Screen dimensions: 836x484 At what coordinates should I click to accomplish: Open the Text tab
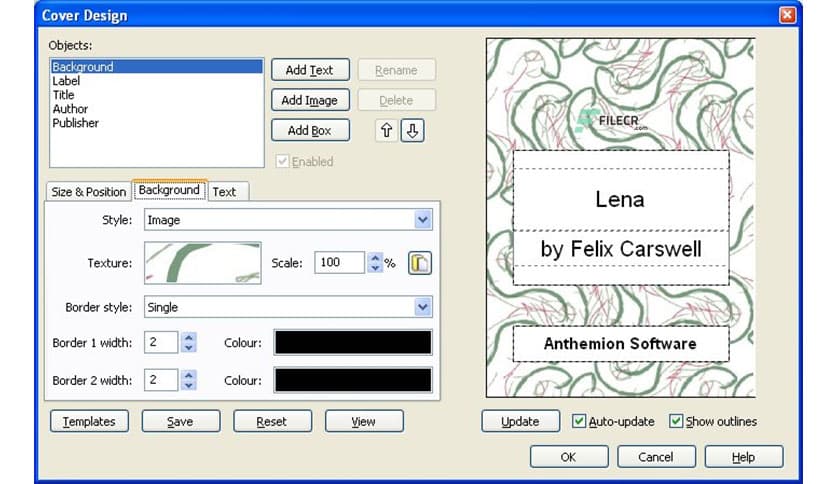point(224,191)
